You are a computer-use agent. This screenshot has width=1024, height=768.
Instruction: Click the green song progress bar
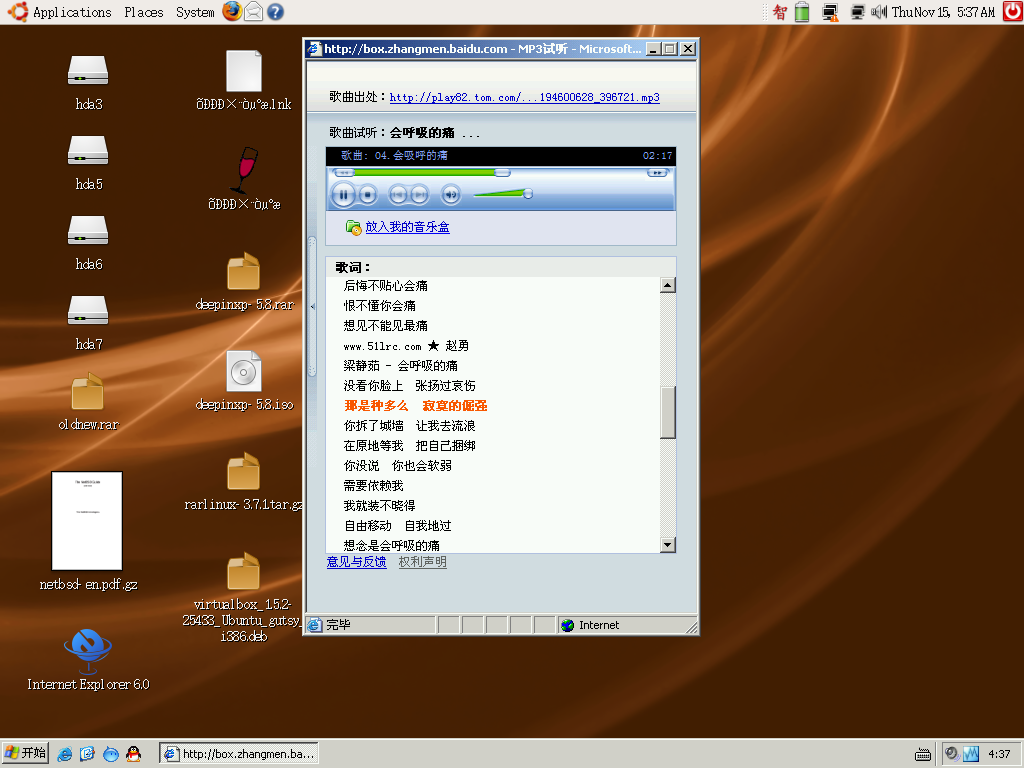pos(423,172)
